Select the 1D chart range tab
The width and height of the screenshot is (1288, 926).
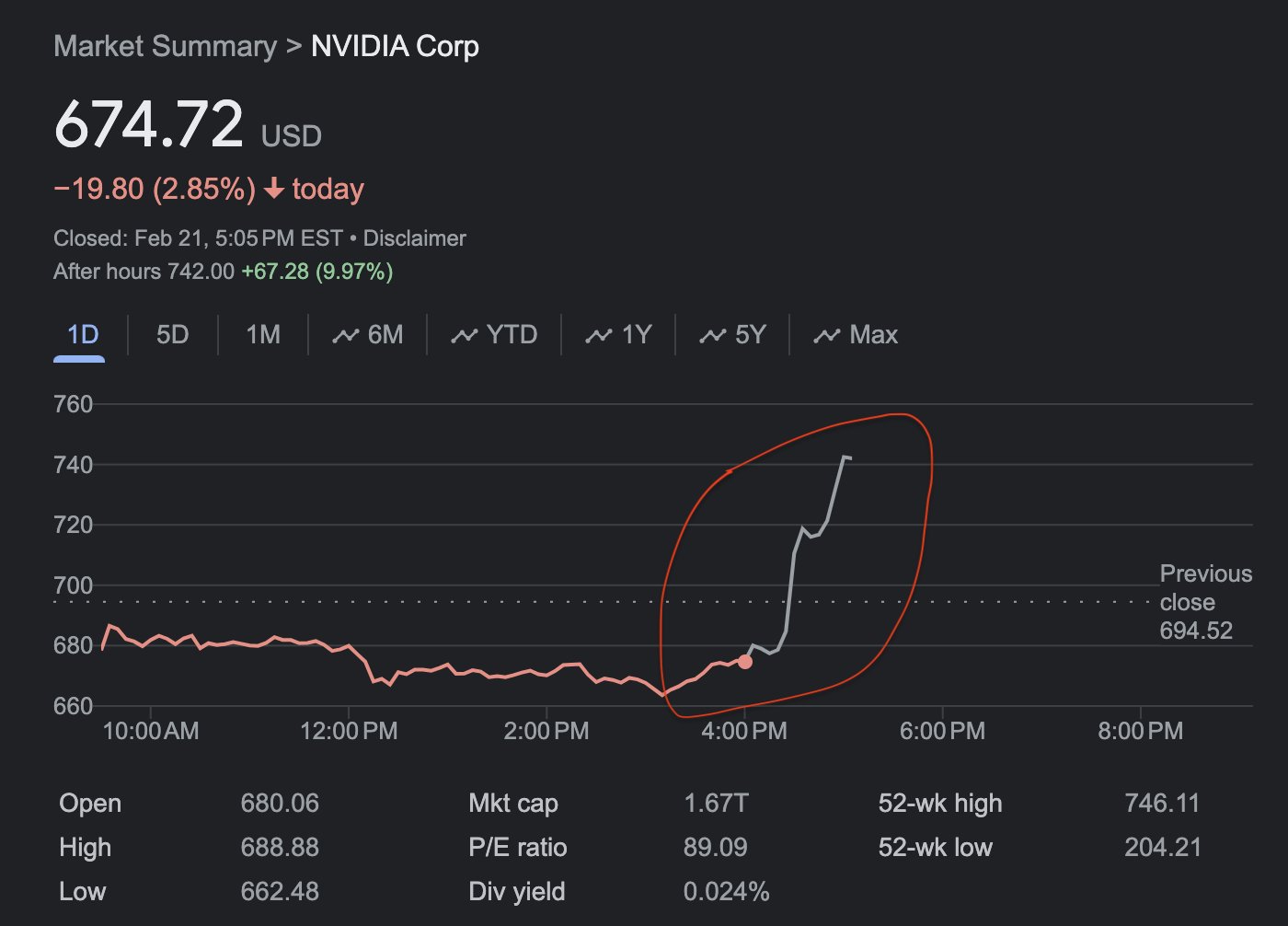(82, 334)
